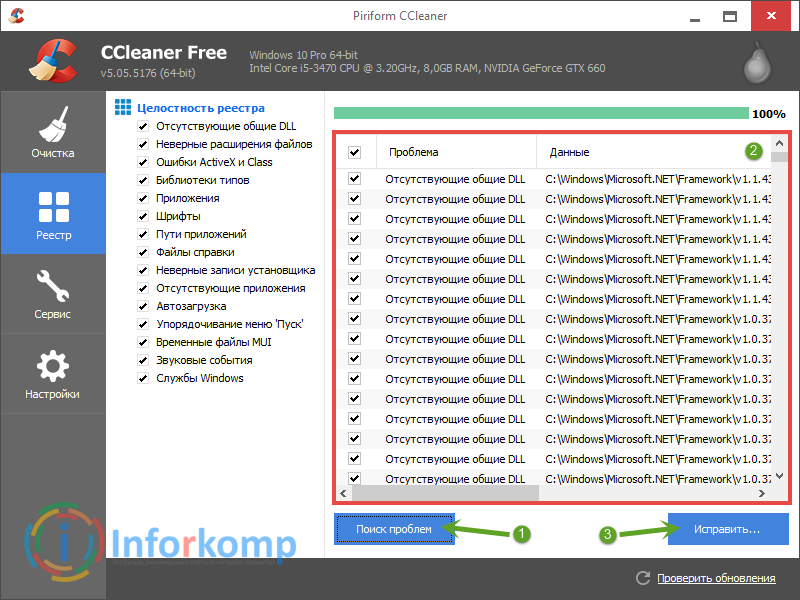Toggle Службы Windows checkbox
Screen dimensions: 800x600
point(143,378)
